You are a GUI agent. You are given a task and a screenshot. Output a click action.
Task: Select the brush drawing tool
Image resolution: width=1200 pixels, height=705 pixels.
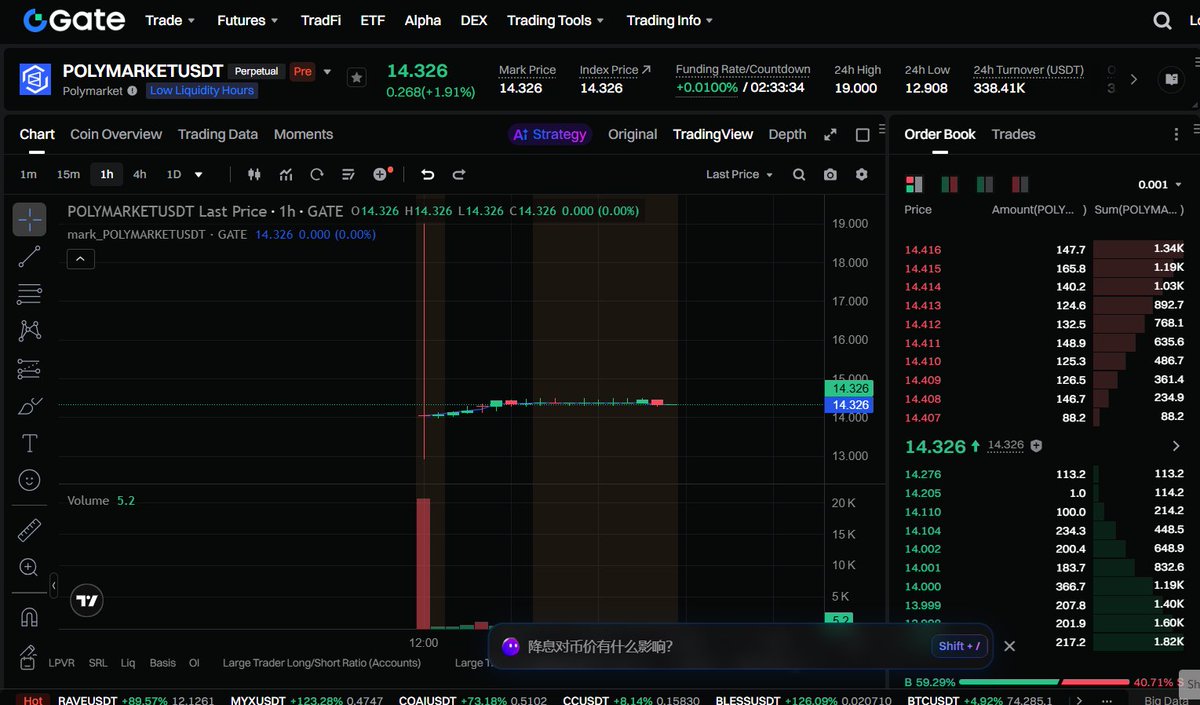pos(29,406)
